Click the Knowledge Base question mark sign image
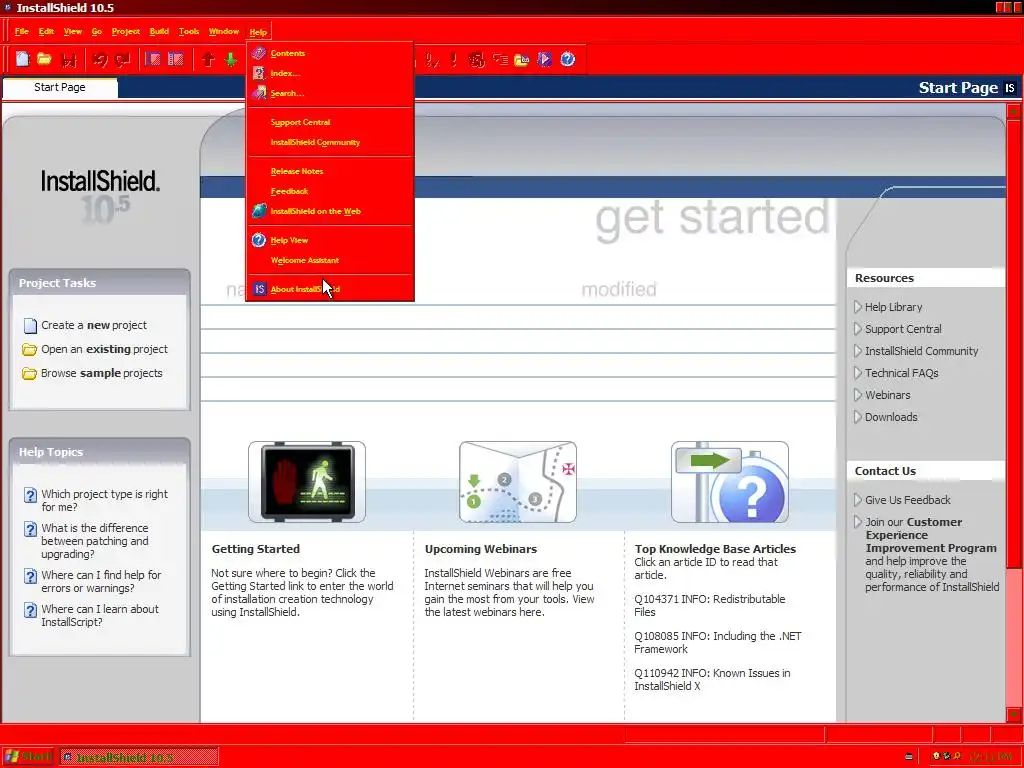The image size is (1024, 768). 729,482
